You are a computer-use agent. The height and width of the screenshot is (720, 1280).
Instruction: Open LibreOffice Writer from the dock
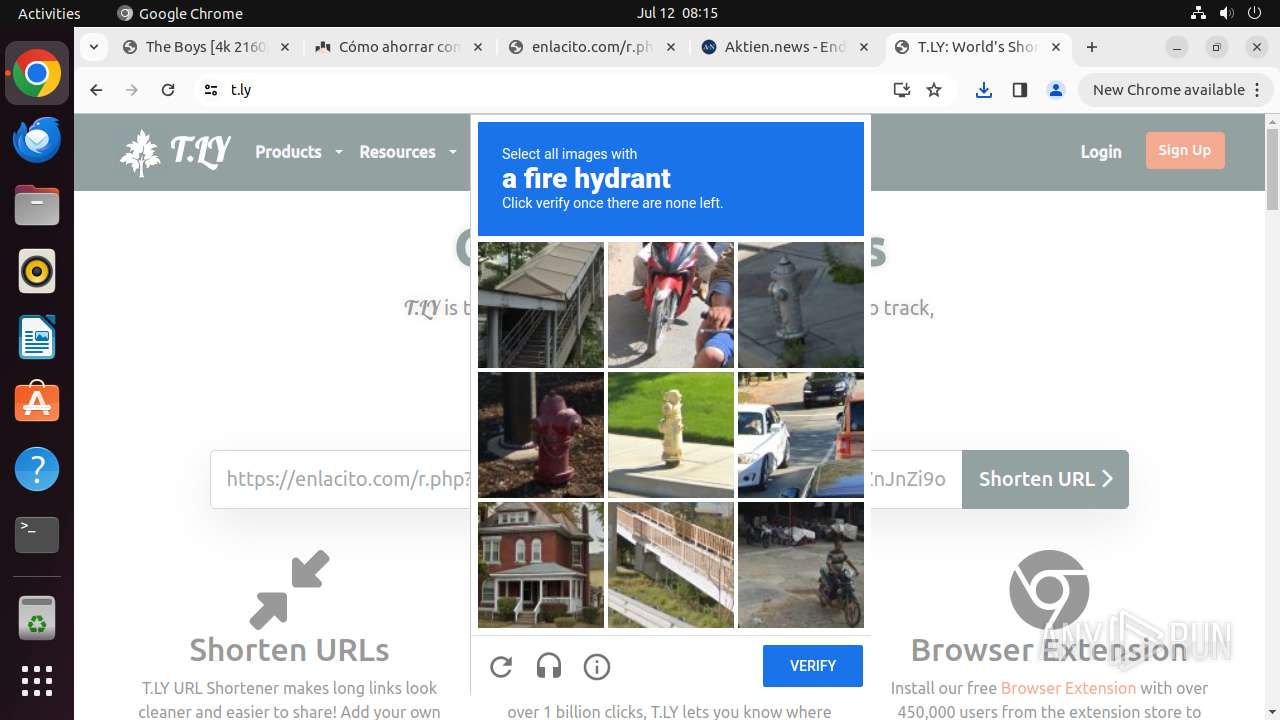[37, 338]
